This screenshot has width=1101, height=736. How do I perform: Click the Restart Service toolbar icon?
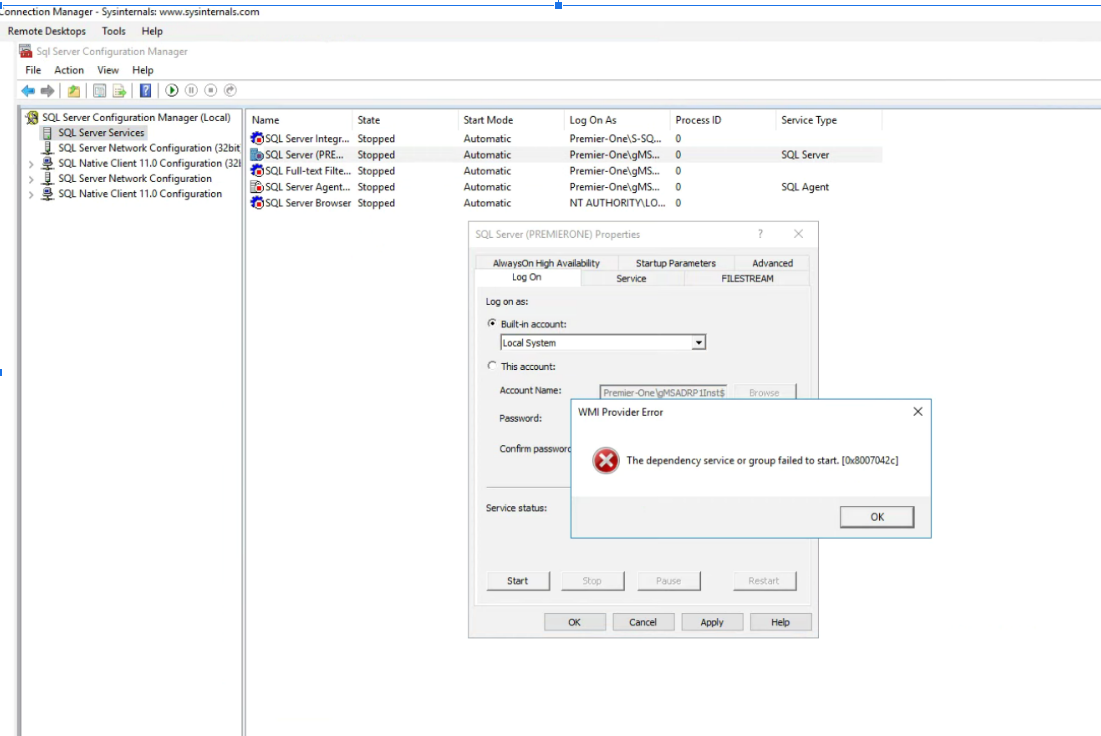pos(230,90)
